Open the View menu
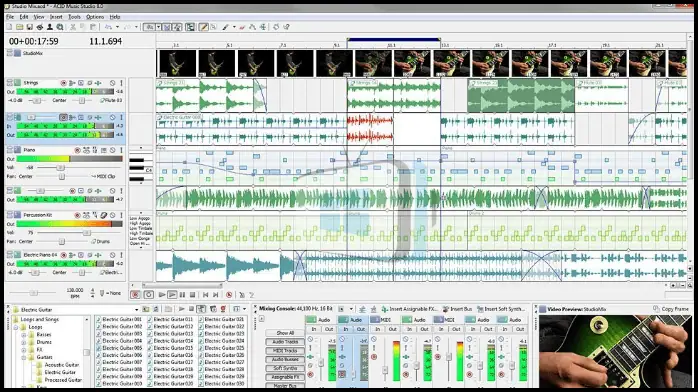Image resolution: width=698 pixels, height=392 pixels. 39,17
